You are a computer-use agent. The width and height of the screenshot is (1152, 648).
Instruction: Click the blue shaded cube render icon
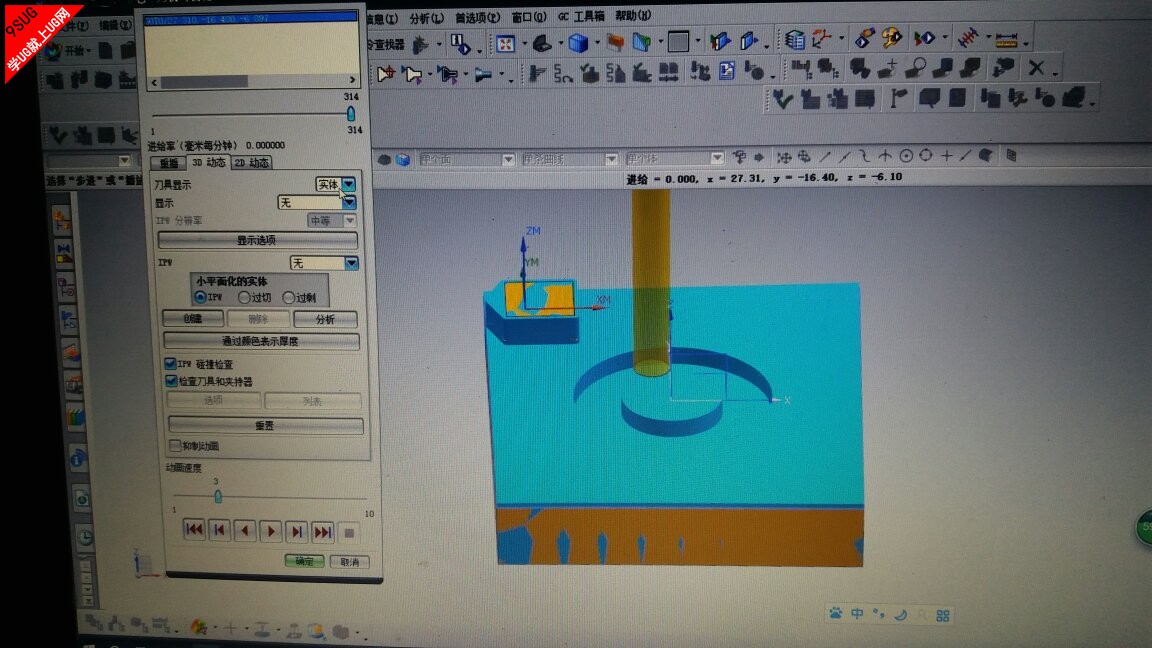coord(578,43)
